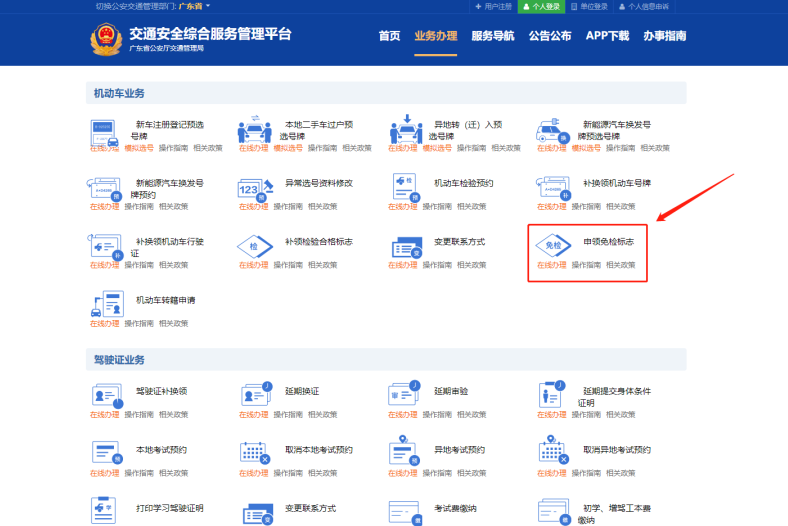This screenshot has width=788, height=526.
Task: Click the 打印学习驾驶证明 title text
Action: coord(170,508)
